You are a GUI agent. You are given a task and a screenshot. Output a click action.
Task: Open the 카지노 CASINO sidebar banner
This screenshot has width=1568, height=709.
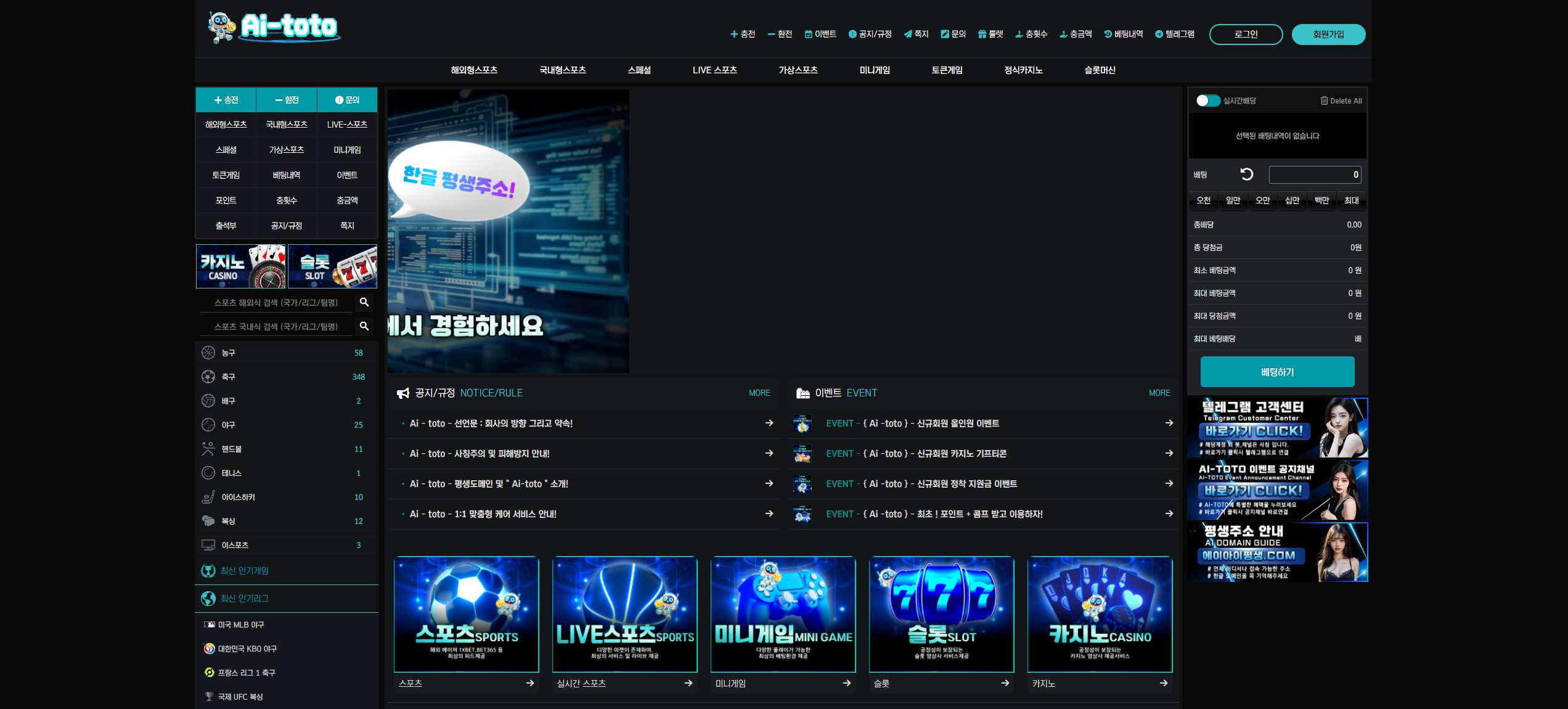(x=241, y=266)
